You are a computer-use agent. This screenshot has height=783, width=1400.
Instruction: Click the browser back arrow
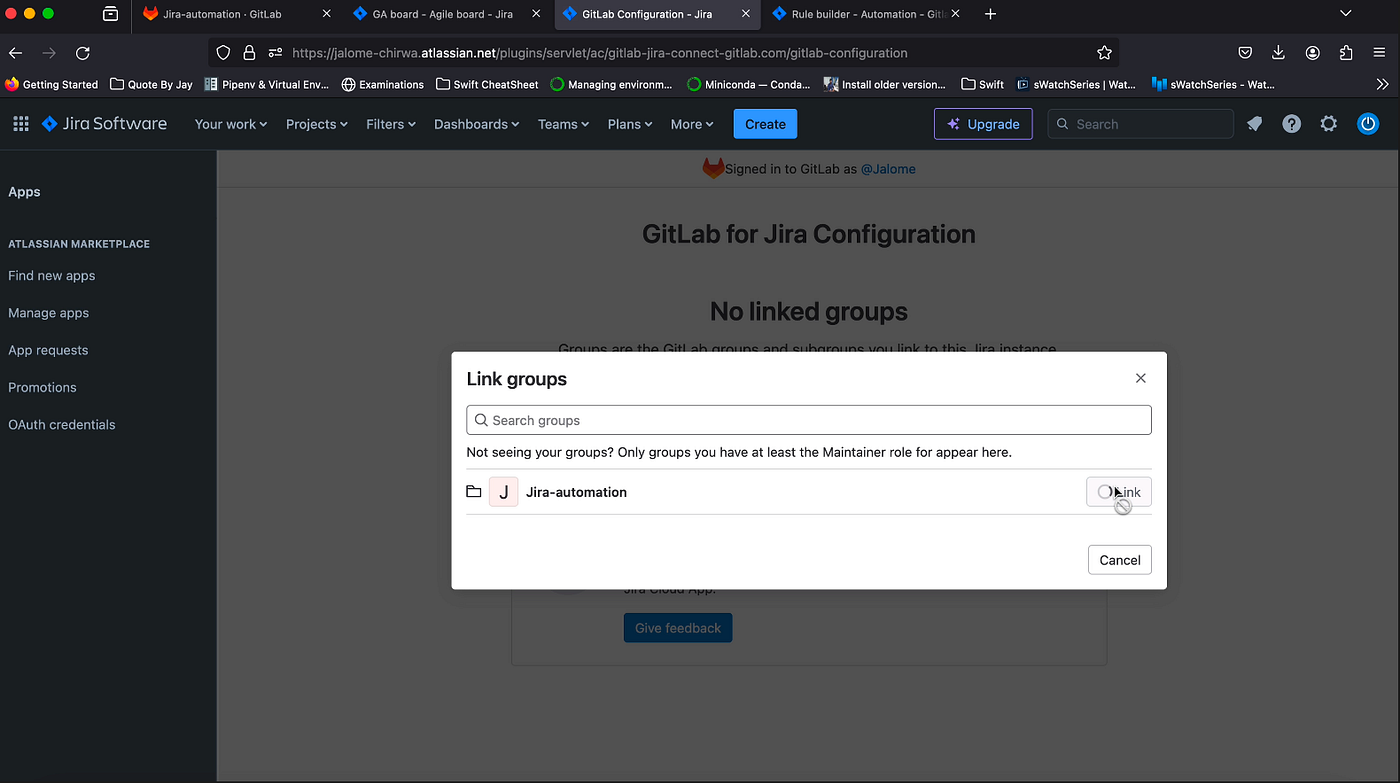click(x=16, y=53)
